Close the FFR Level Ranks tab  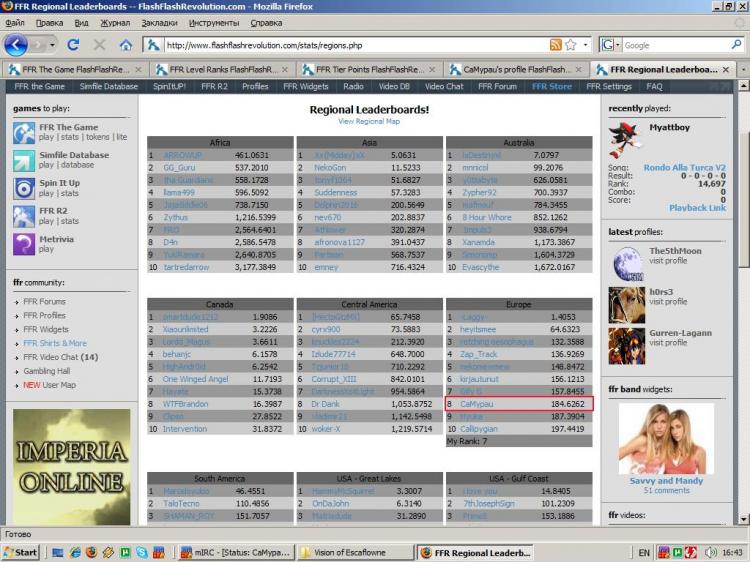(285, 70)
